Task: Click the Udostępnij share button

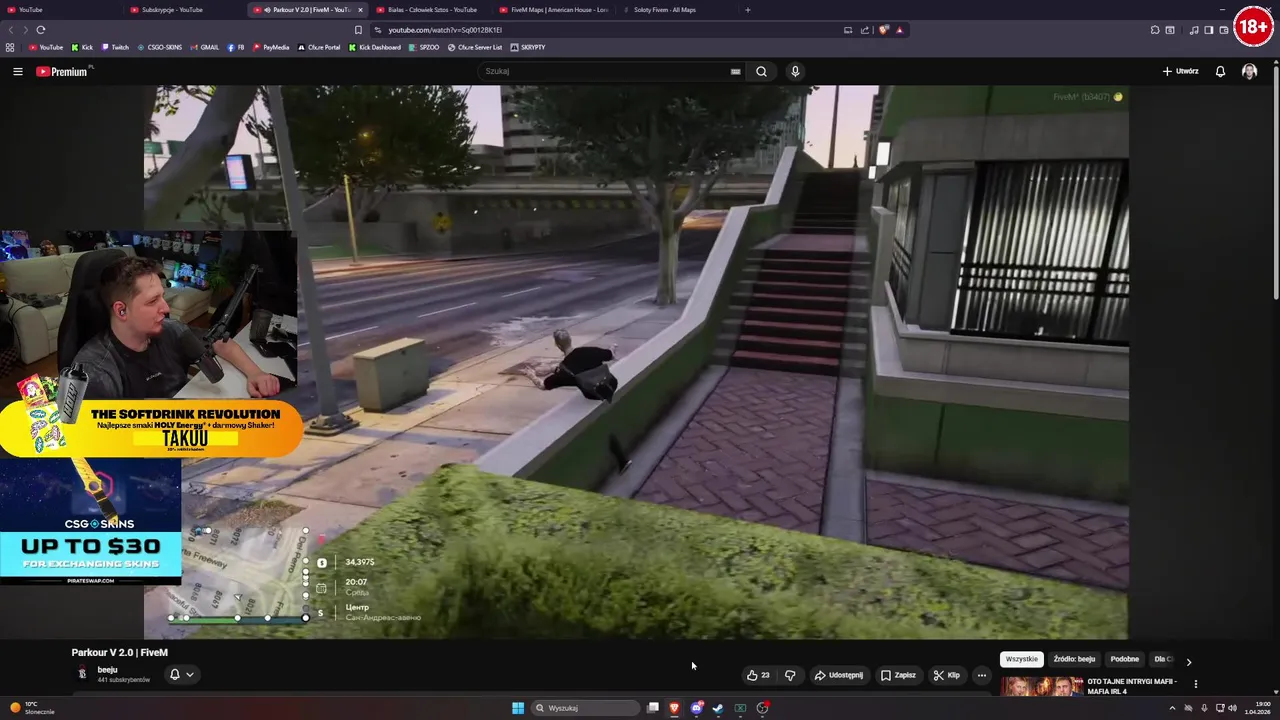Action: (839, 675)
